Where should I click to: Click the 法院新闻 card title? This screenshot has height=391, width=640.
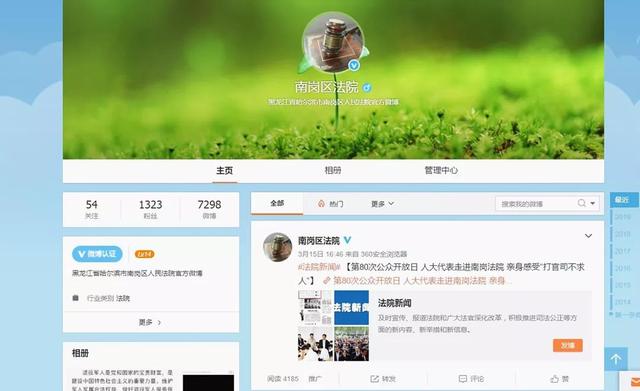394,303
